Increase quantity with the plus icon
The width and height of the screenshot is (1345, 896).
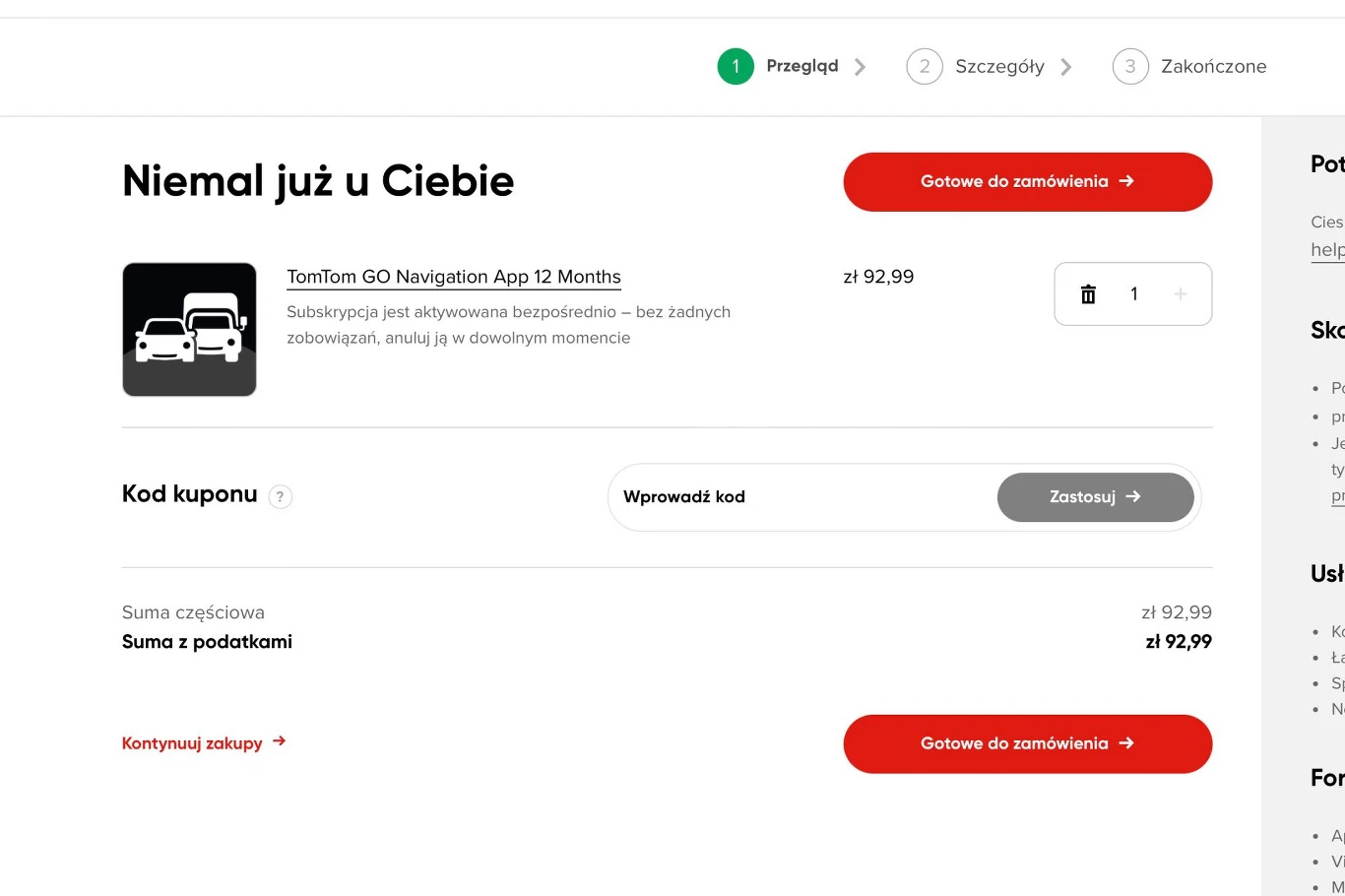tap(1180, 293)
